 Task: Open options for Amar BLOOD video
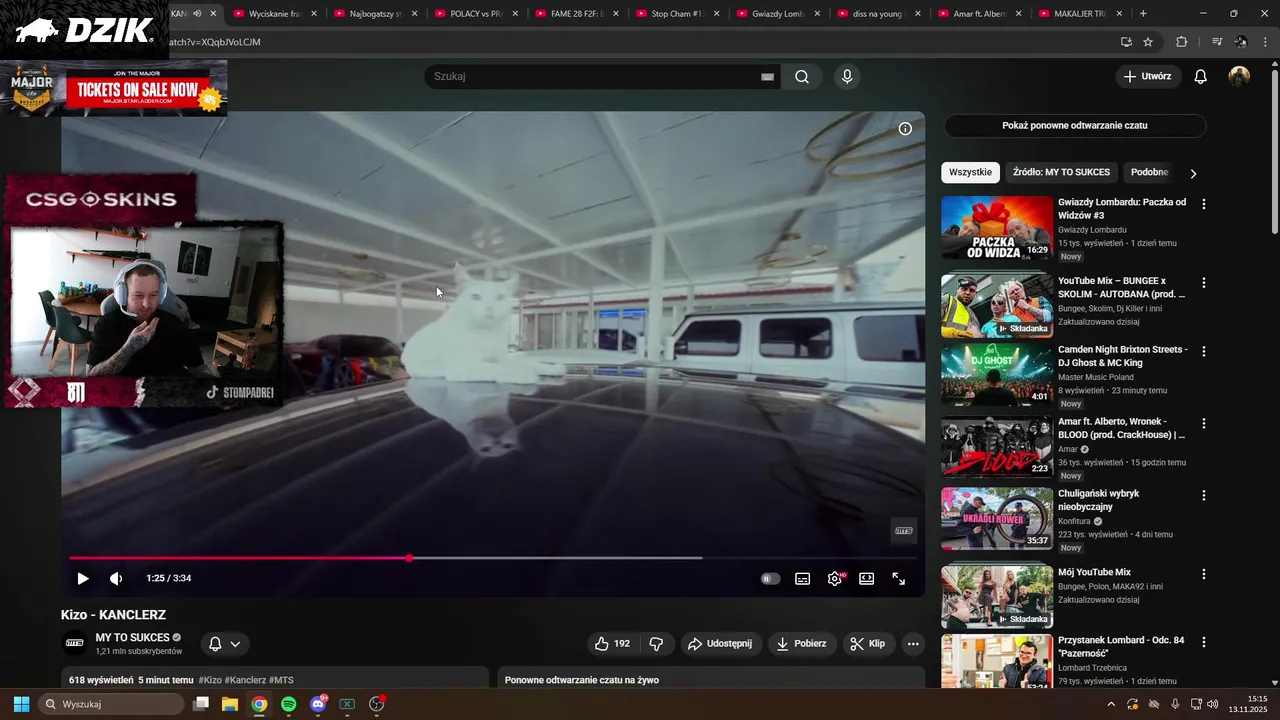click(x=1204, y=424)
